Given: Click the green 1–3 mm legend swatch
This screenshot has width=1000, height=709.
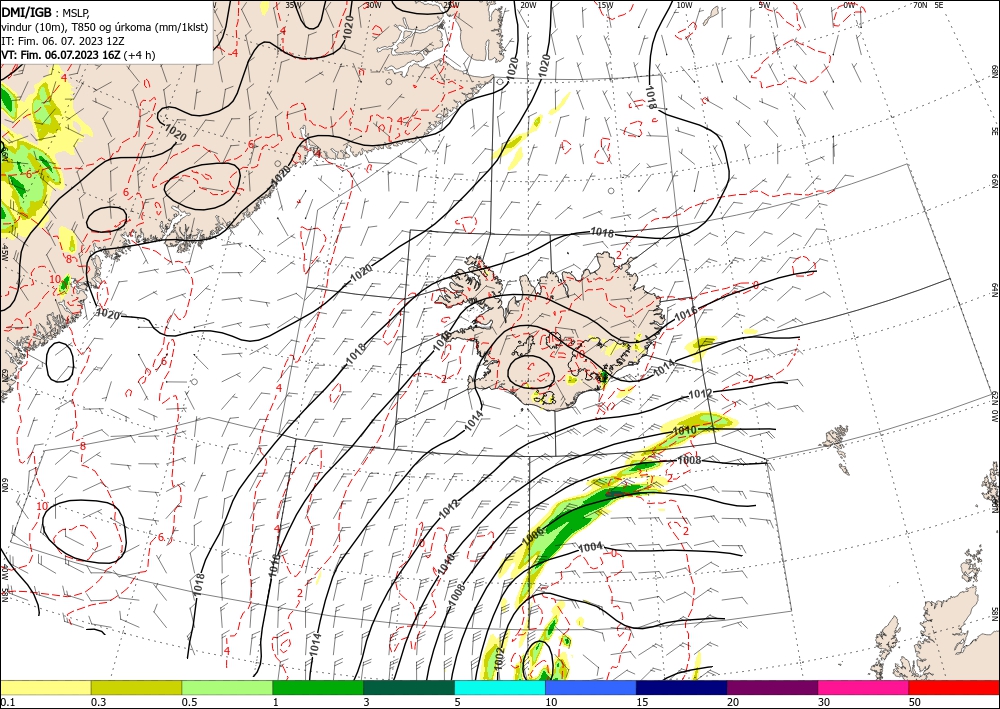Looking at the screenshot, I should [x=318, y=687].
